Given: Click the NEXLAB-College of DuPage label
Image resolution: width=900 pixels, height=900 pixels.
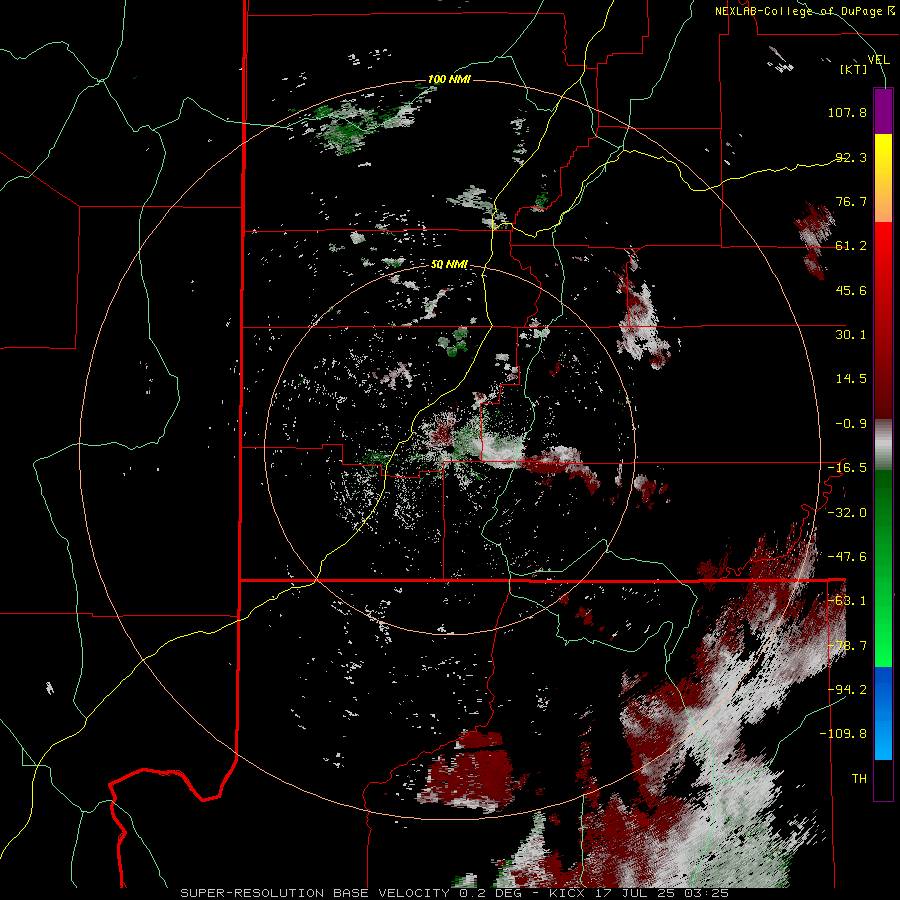Looking at the screenshot, I should (805, 11).
